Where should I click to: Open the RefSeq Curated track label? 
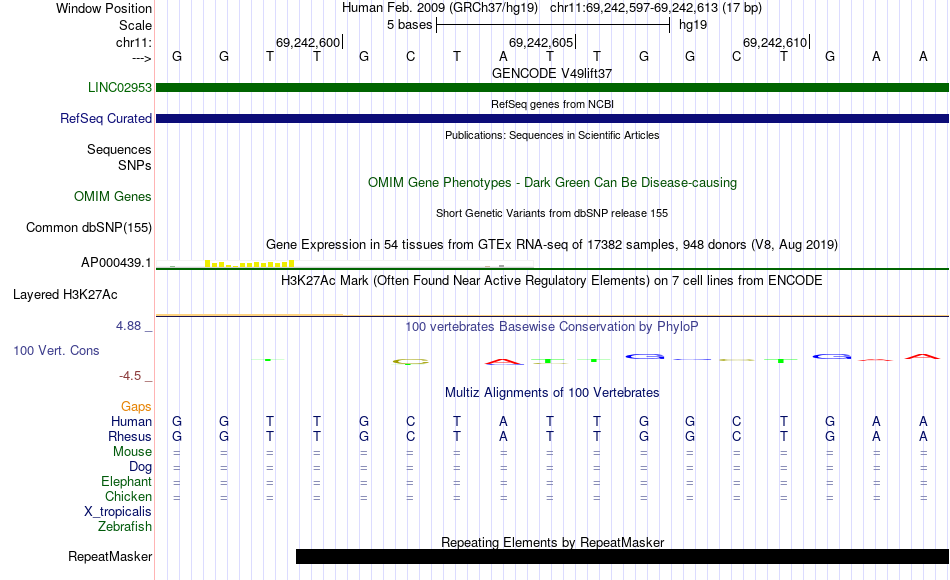105,118
